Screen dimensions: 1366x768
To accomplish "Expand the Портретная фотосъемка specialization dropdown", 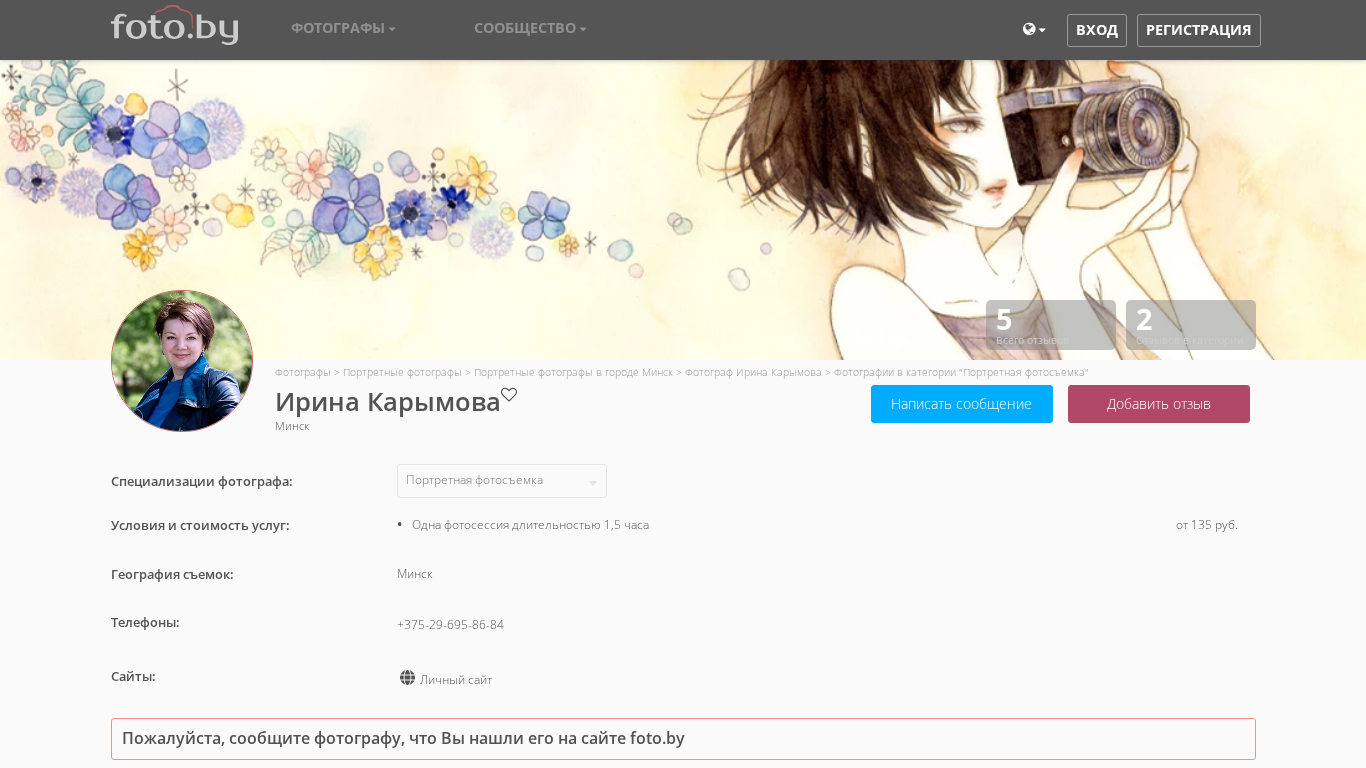I will [502, 481].
